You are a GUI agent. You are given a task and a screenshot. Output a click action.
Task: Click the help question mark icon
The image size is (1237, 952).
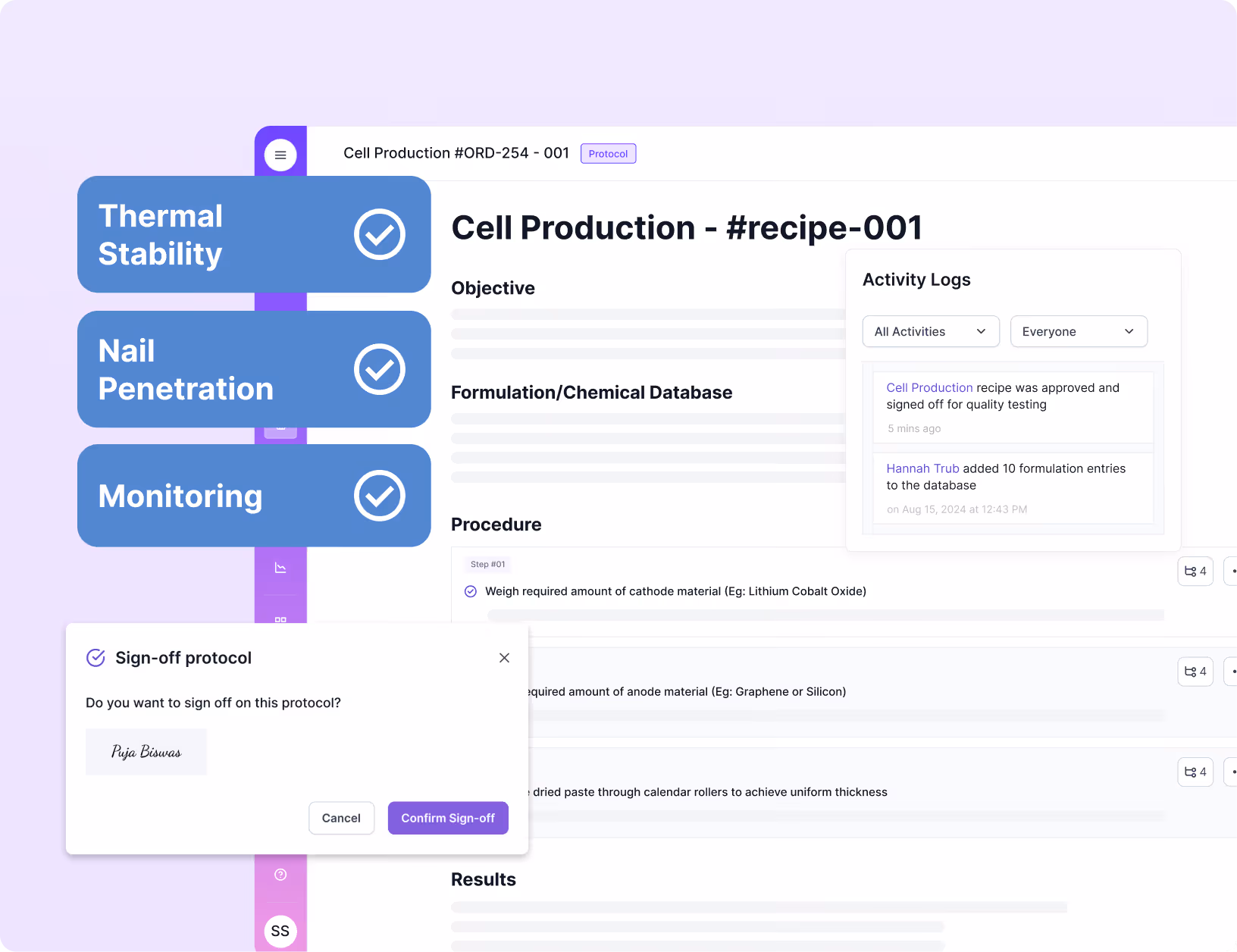280,875
